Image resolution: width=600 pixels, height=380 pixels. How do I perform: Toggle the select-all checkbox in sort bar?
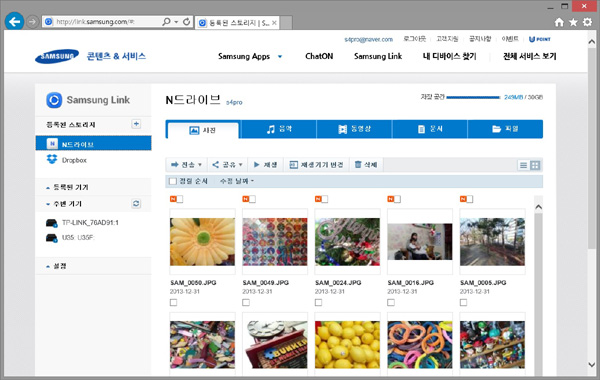(x=173, y=181)
